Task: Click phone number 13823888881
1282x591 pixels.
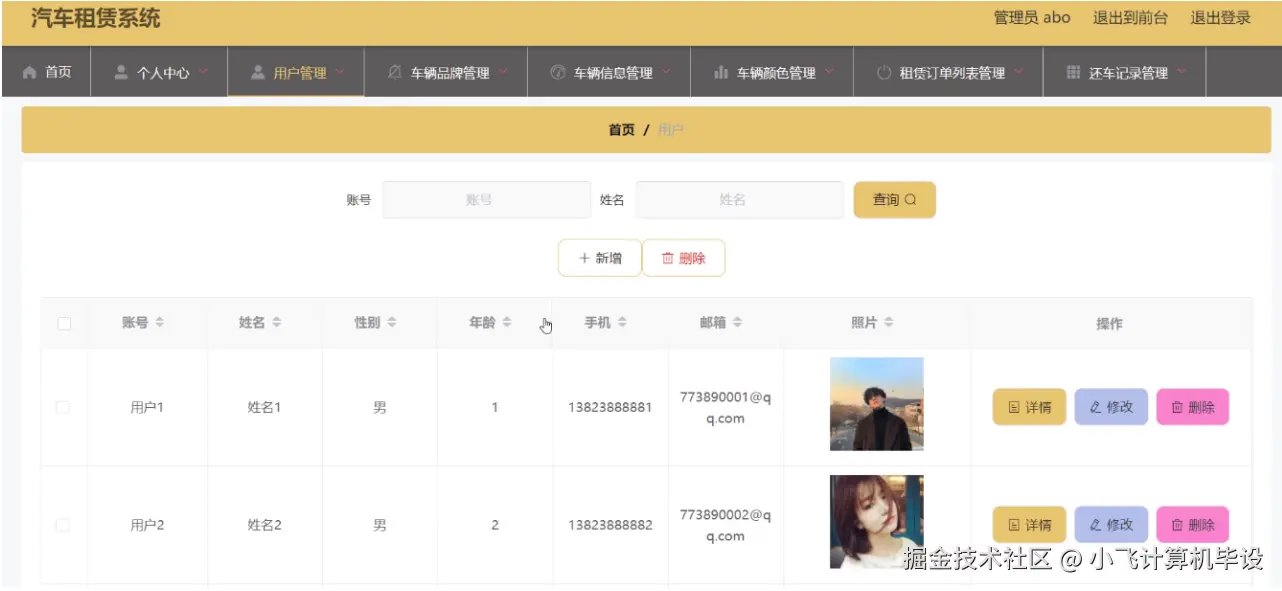Action: coord(610,408)
